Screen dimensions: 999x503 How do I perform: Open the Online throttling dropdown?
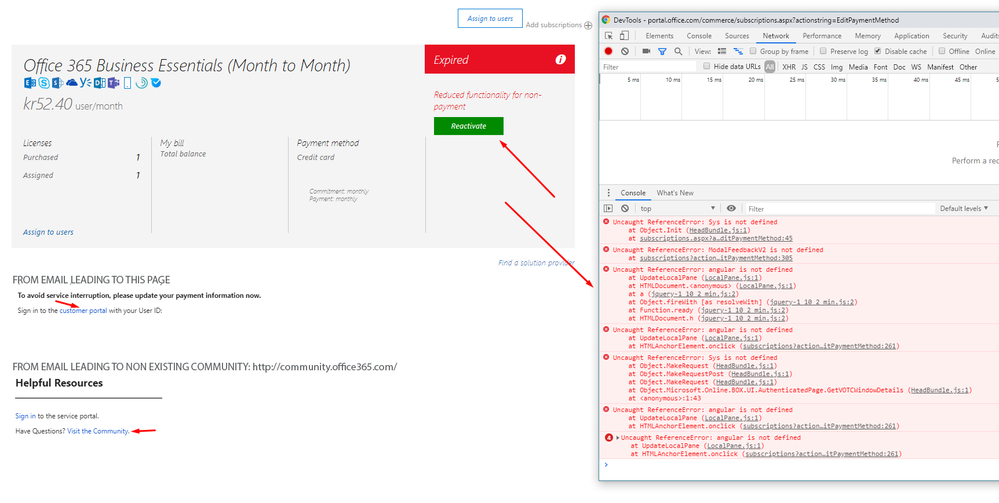(986, 51)
